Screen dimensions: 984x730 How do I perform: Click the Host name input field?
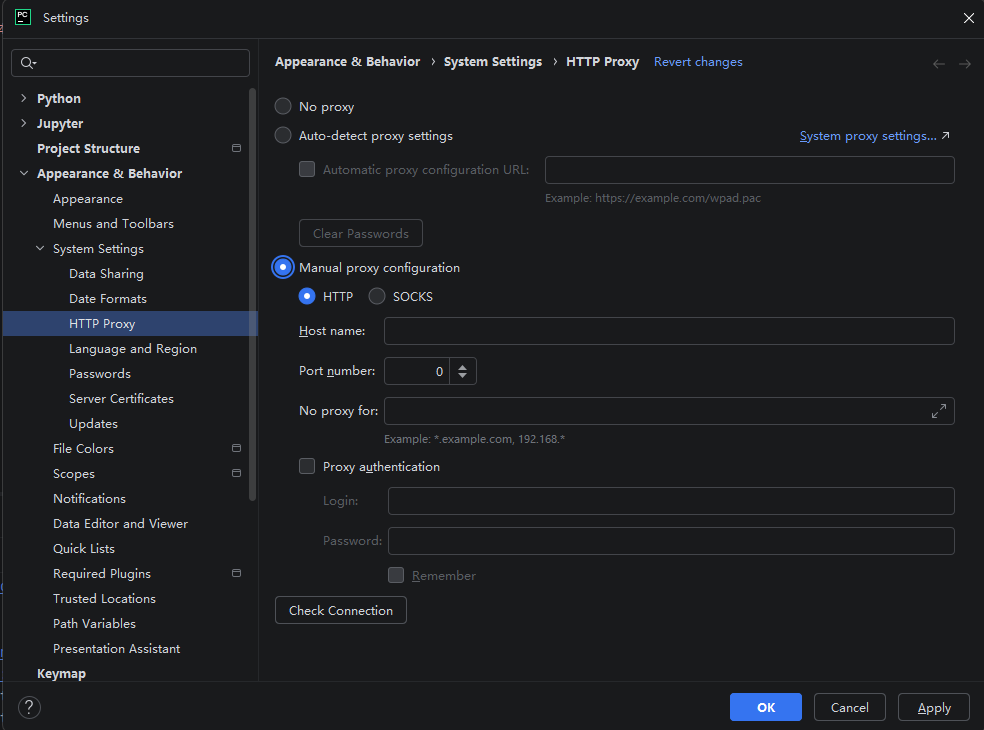pos(669,331)
